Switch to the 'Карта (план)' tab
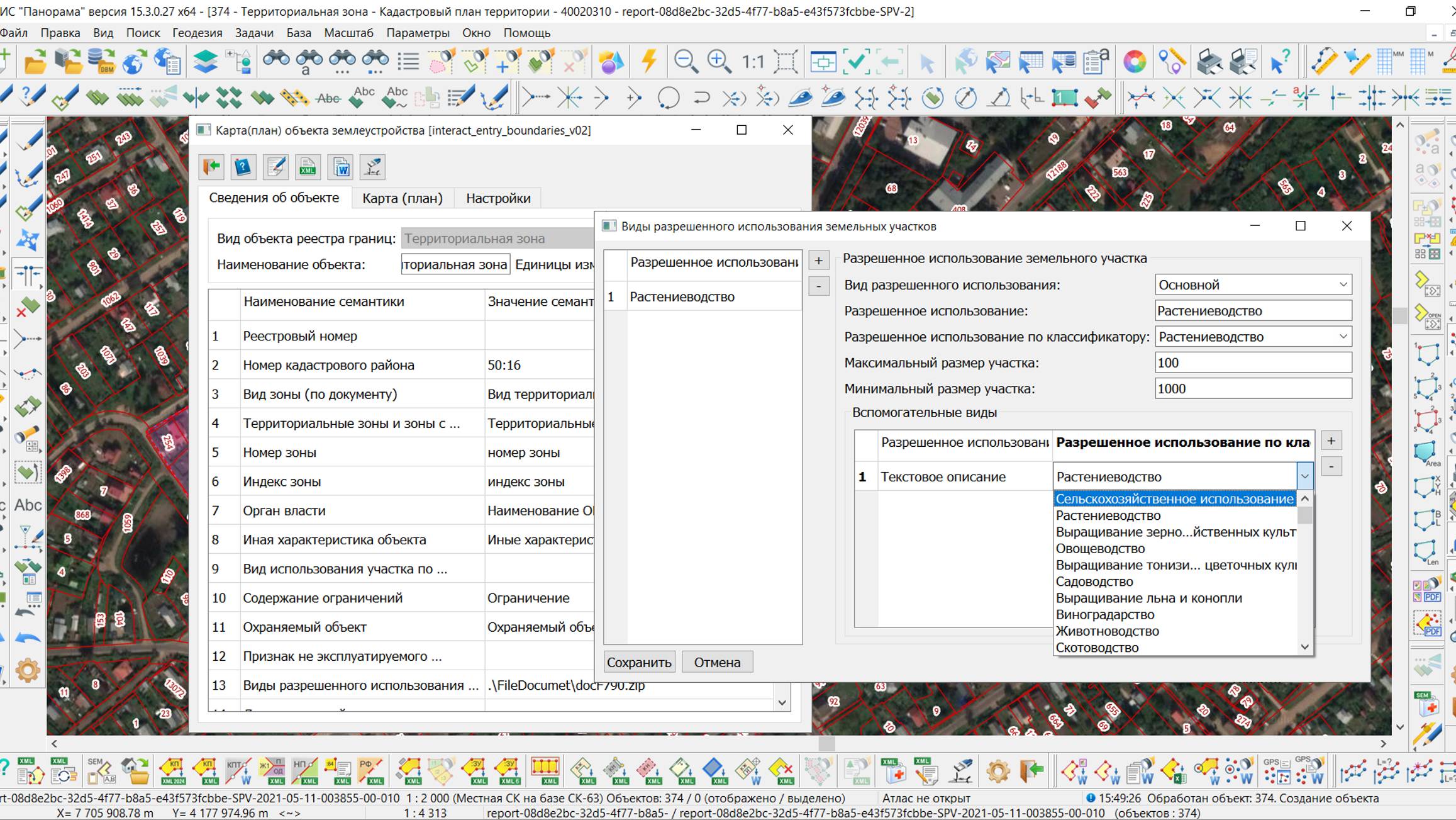This screenshot has width=1456, height=820. click(x=402, y=198)
